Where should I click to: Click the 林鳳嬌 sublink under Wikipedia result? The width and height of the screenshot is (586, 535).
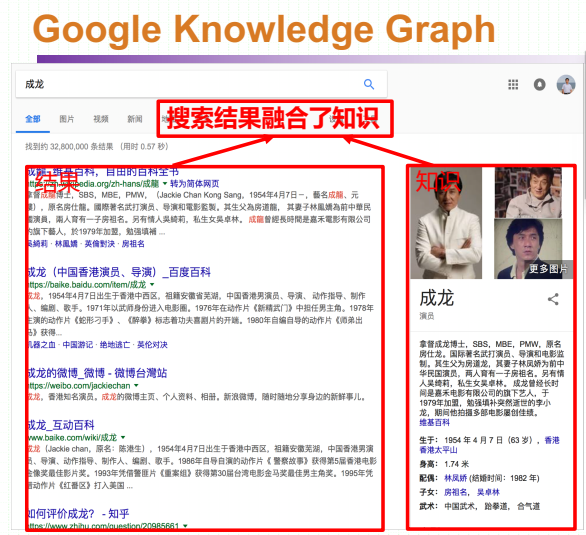[66, 244]
